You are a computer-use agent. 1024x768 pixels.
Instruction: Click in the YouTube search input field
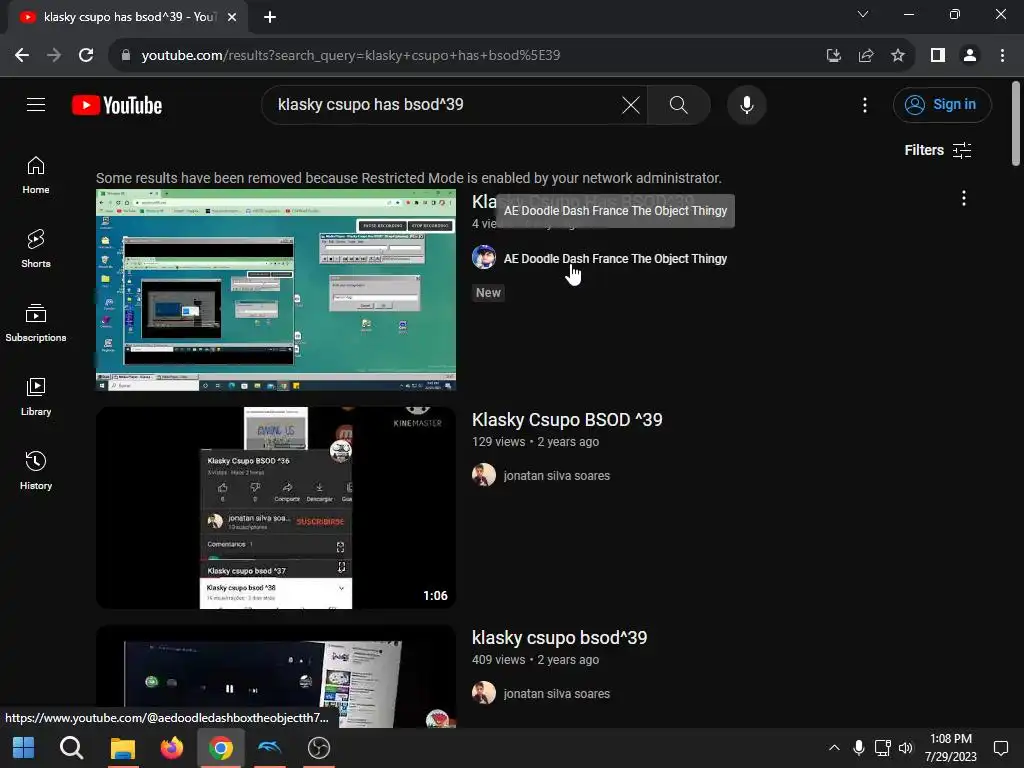click(x=444, y=104)
